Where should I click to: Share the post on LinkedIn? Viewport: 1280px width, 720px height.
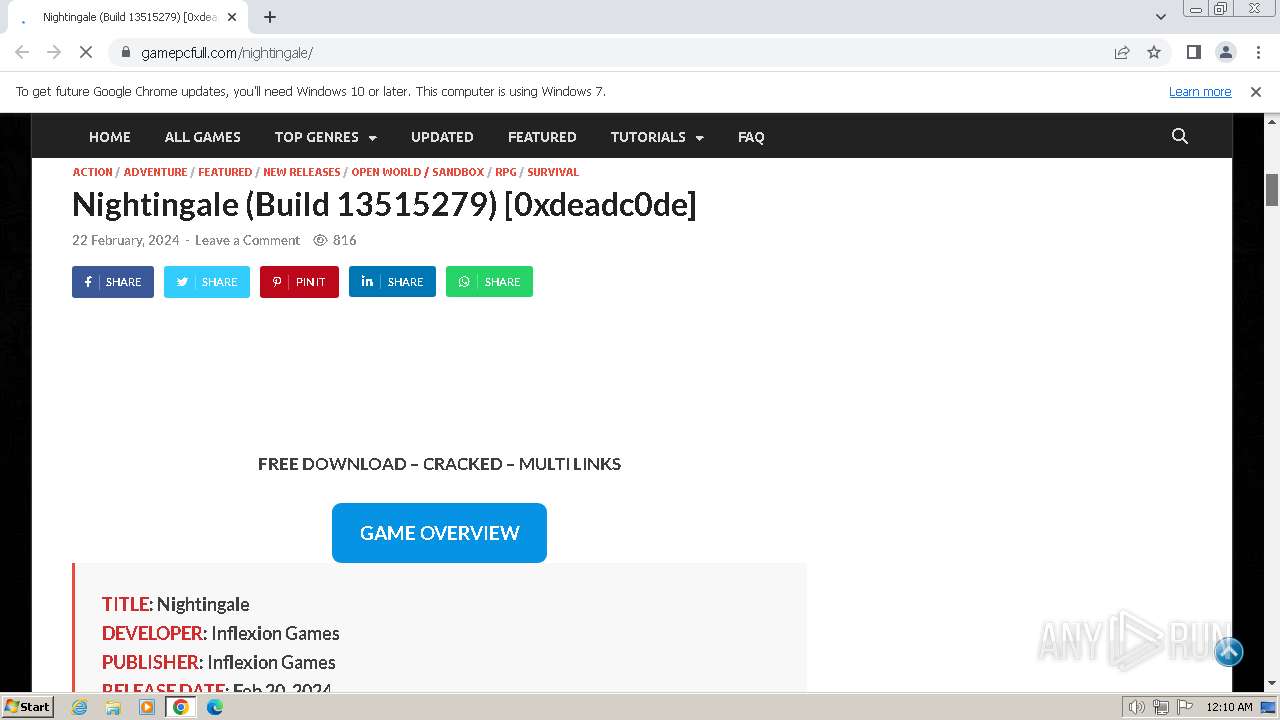click(x=392, y=282)
